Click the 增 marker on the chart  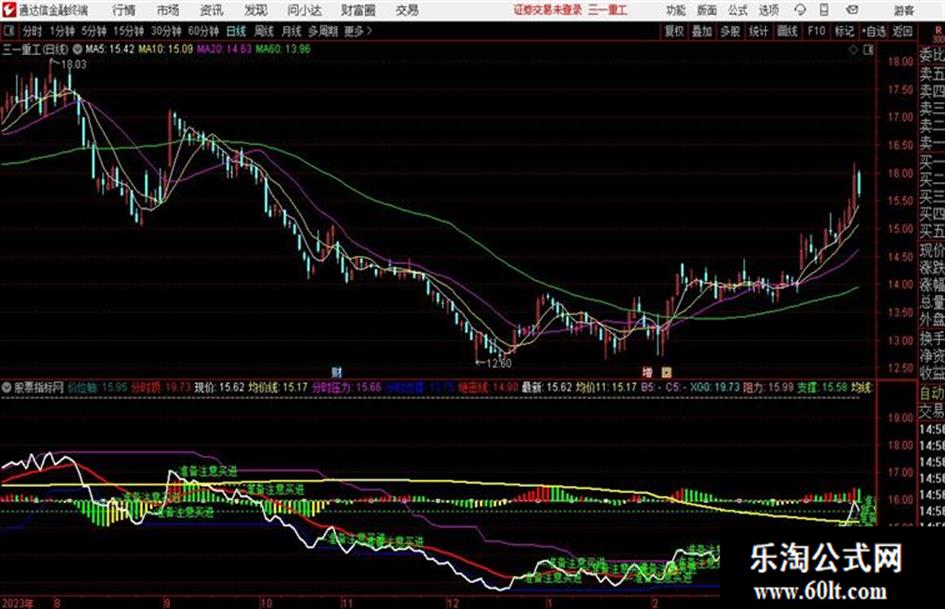(647, 372)
